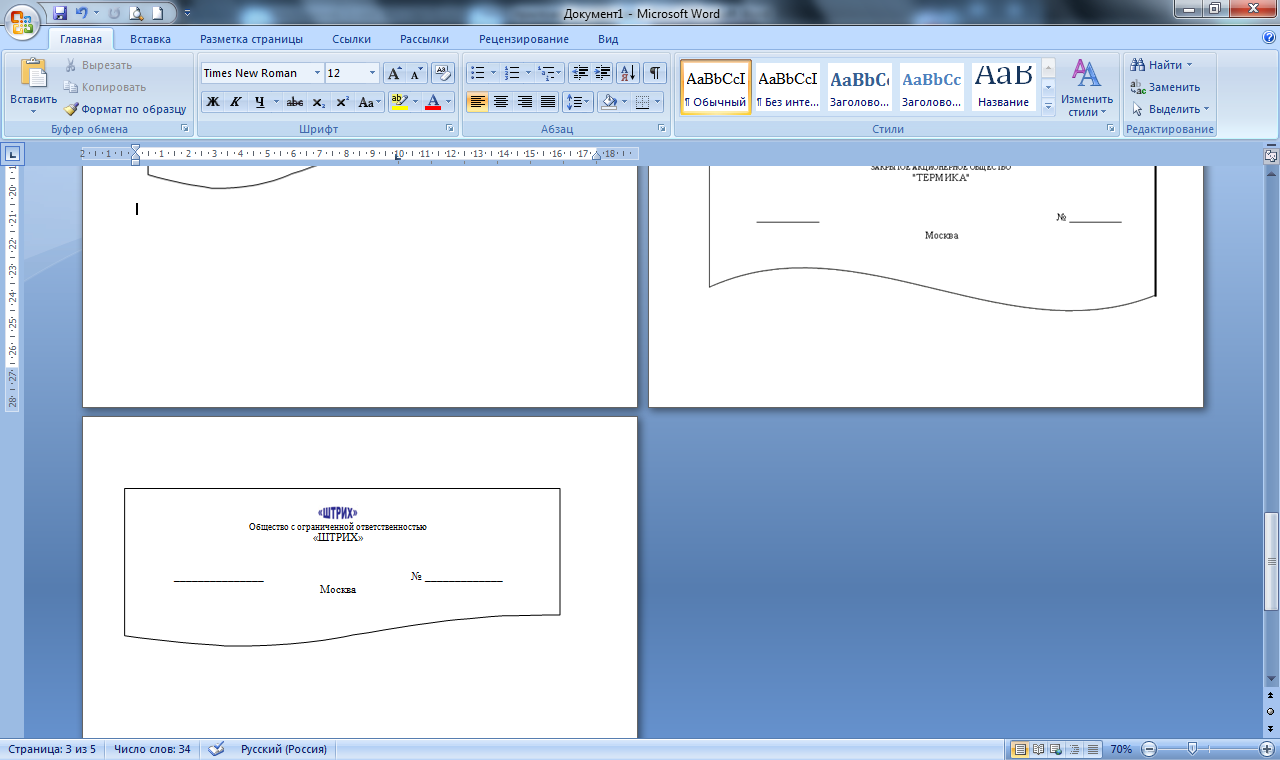Decrease paragraph indent
This screenshot has width=1280, height=760.
click(x=579, y=73)
